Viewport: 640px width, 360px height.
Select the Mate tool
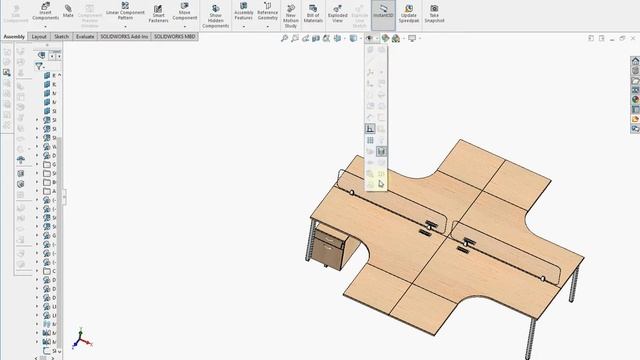pos(68,11)
